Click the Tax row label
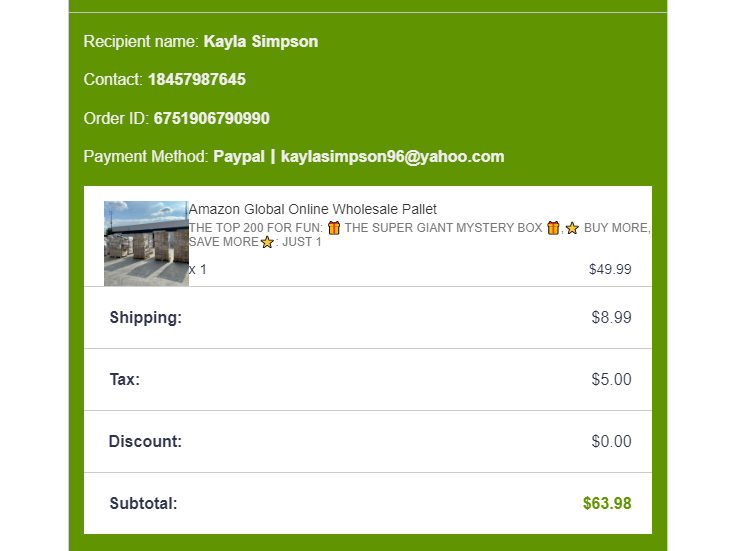The height and width of the screenshot is (551, 747). point(125,380)
